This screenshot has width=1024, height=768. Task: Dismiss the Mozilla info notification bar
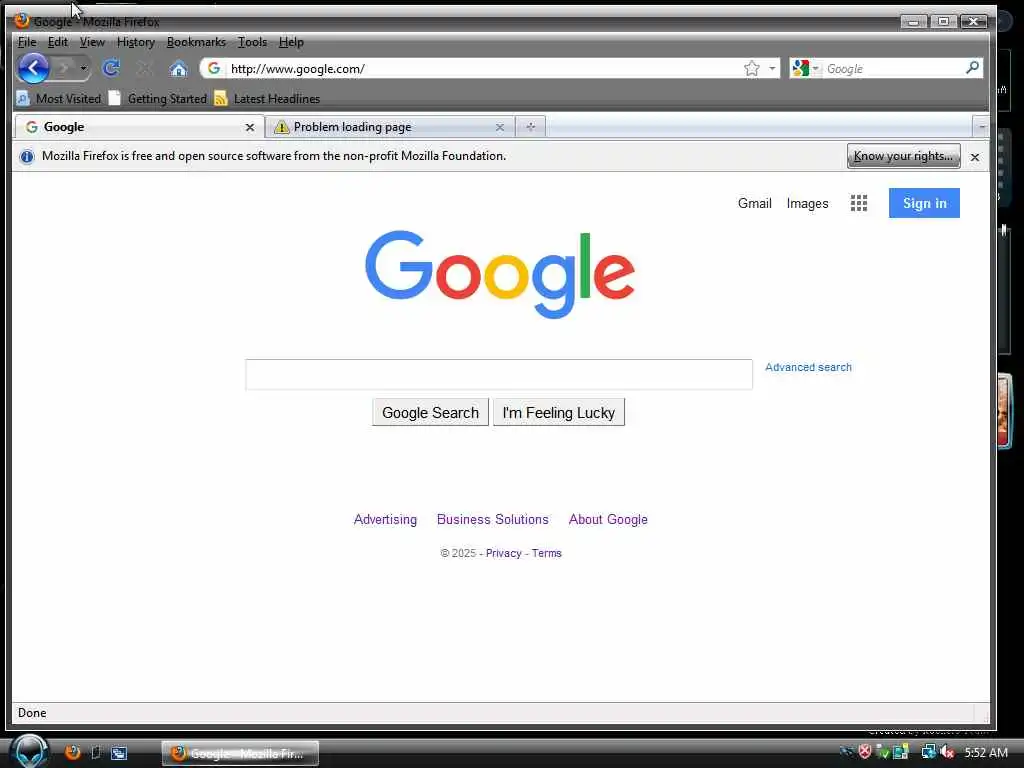(974, 157)
